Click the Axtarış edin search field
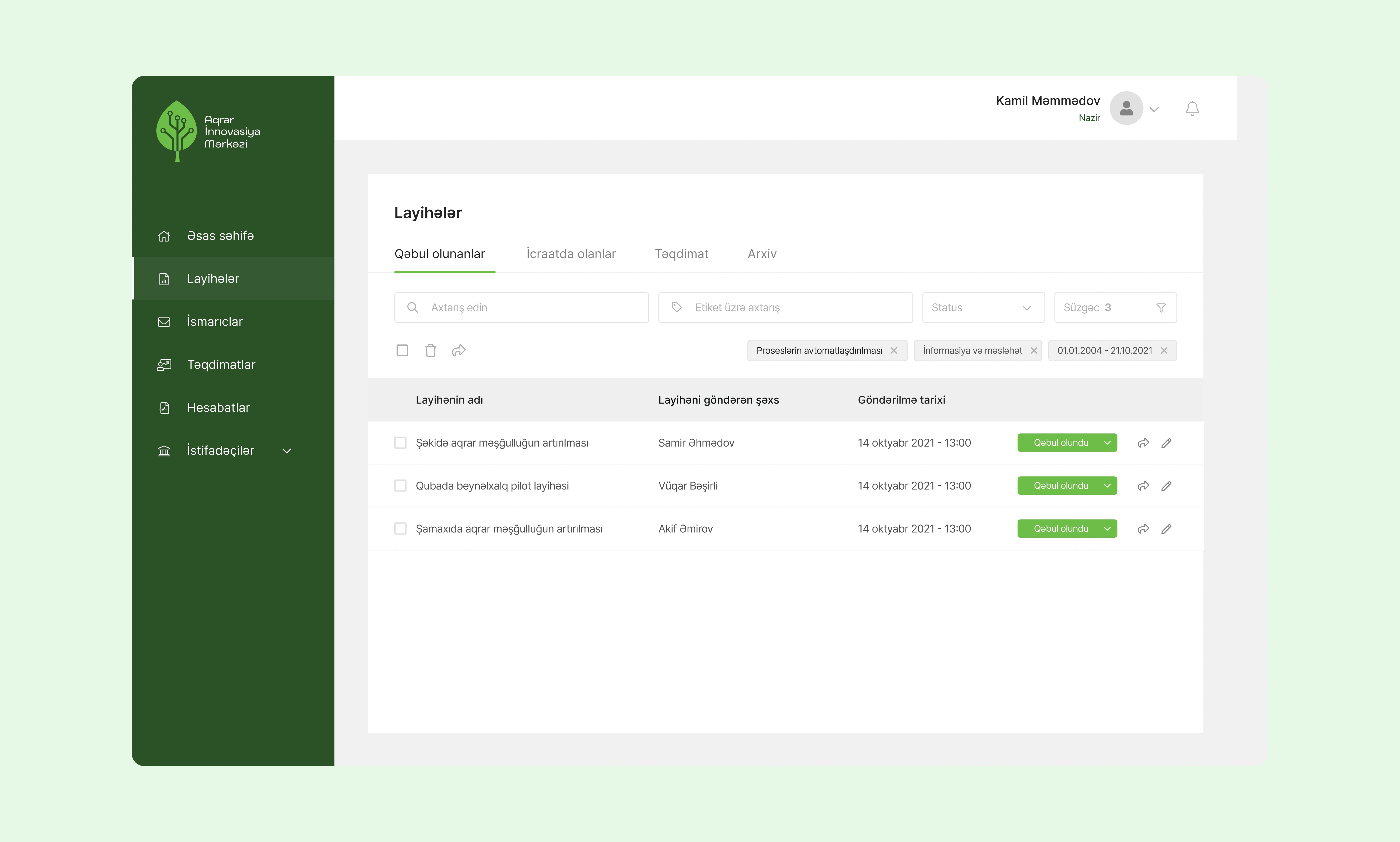 (x=521, y=307)
